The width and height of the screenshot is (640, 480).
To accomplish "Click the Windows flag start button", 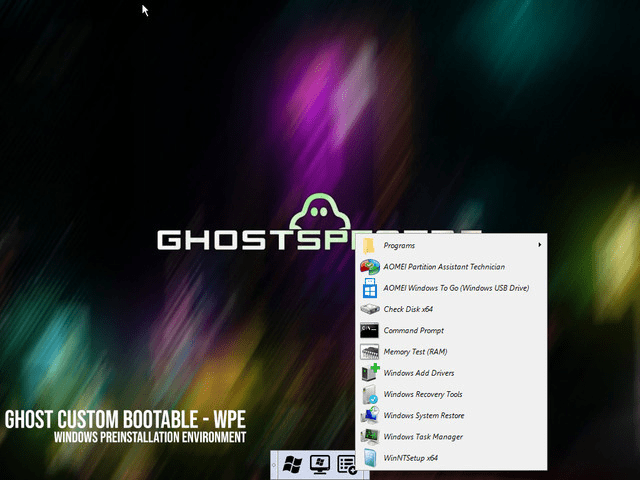I will coord(293,465).
